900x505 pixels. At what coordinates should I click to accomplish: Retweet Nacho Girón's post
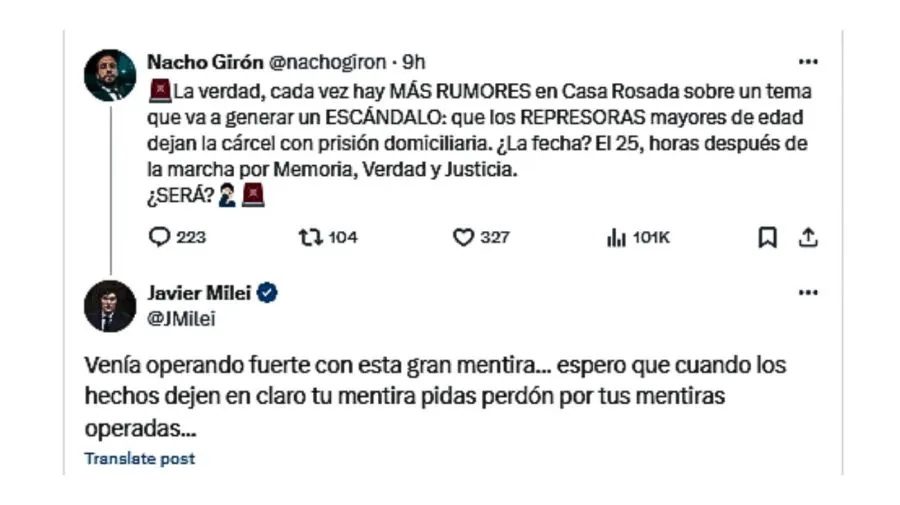click(x=310, y=237)
